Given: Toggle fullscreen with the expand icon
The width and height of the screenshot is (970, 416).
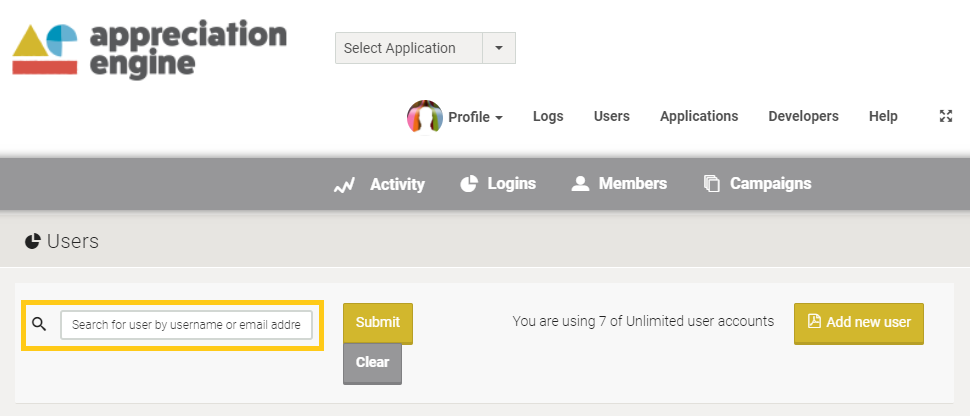Looking at the screenshot, I should click(x=945, y=116).
